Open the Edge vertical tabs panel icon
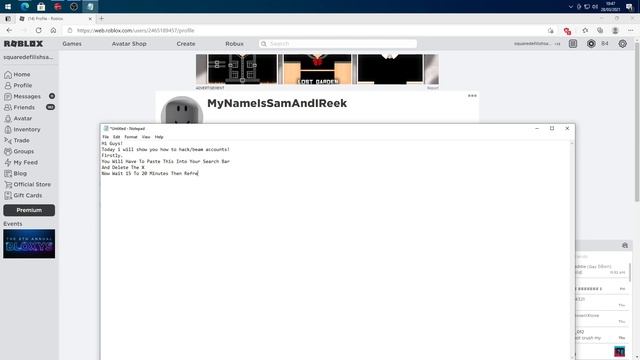 click(x=8, y=19)
